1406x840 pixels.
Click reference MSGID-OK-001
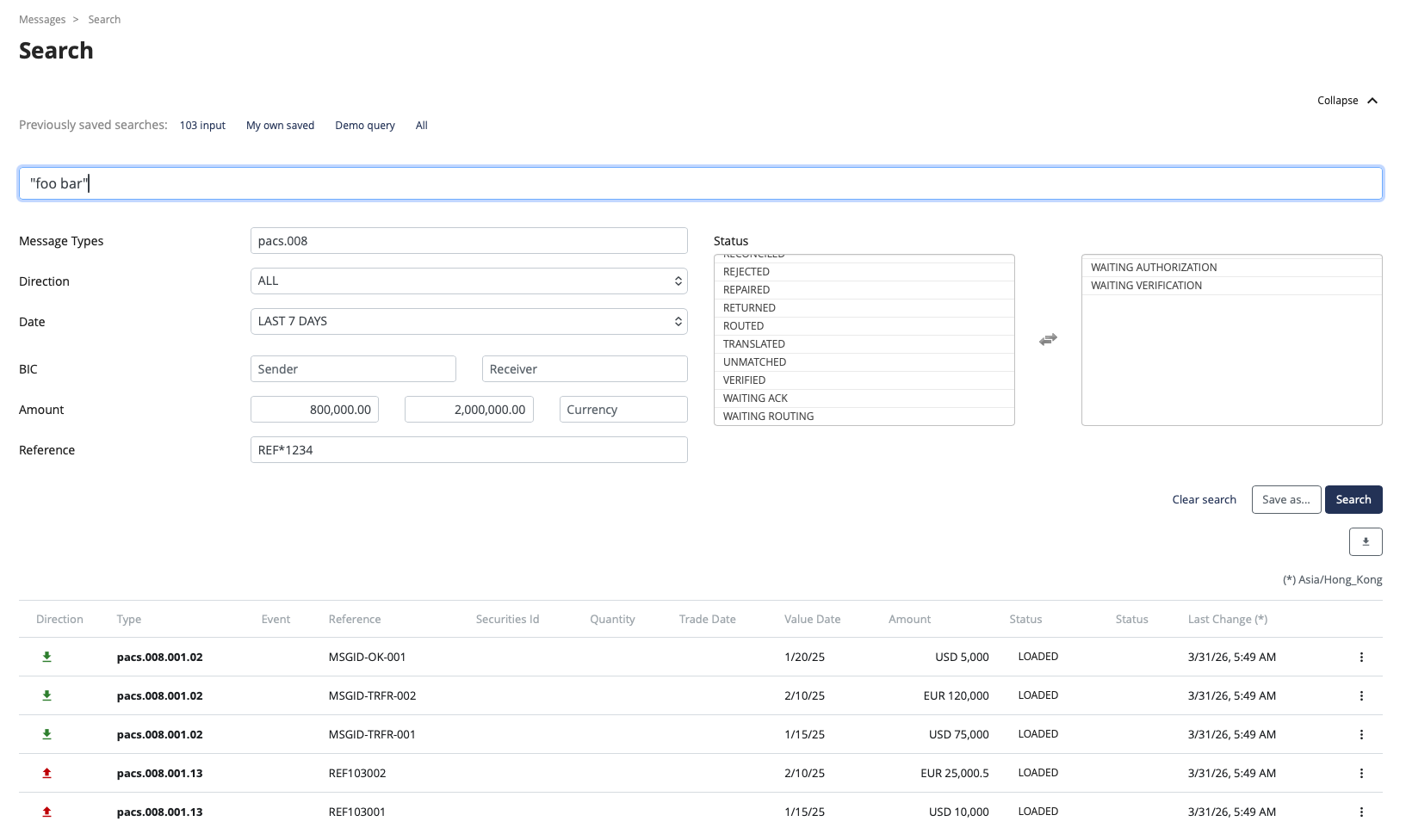[367, 658]
